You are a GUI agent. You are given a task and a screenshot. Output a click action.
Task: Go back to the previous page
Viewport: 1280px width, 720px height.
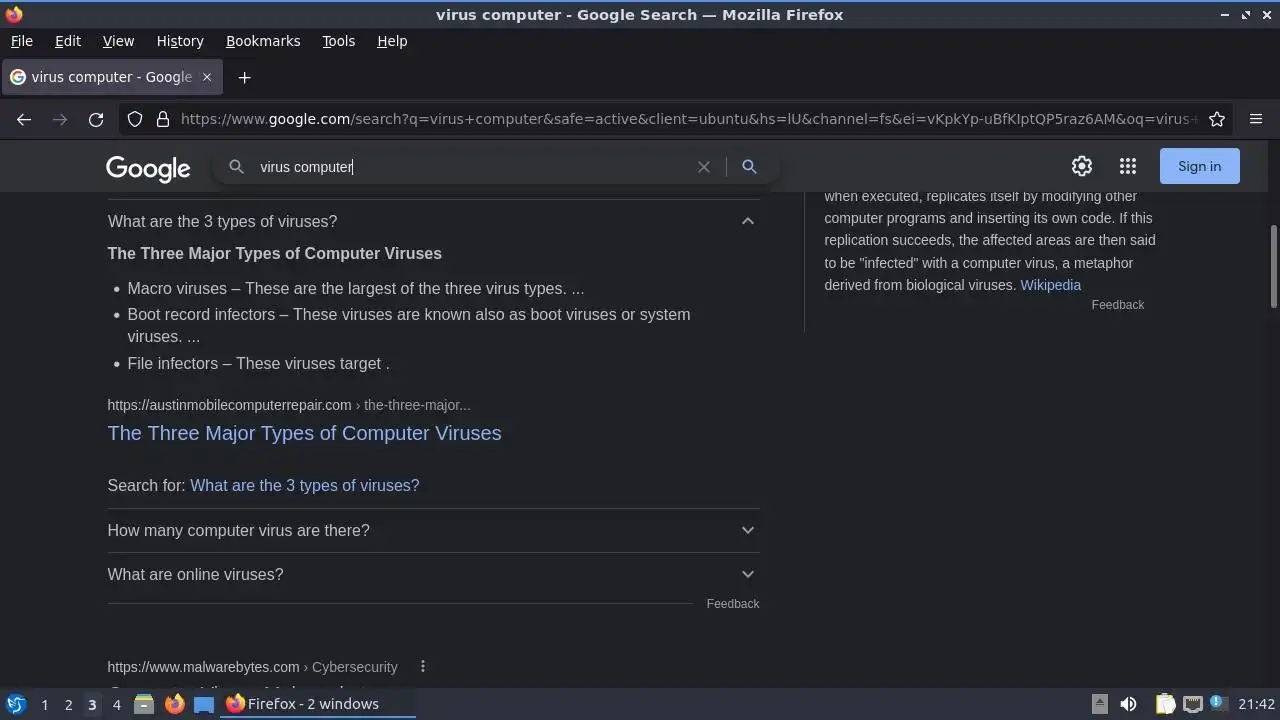24,119
